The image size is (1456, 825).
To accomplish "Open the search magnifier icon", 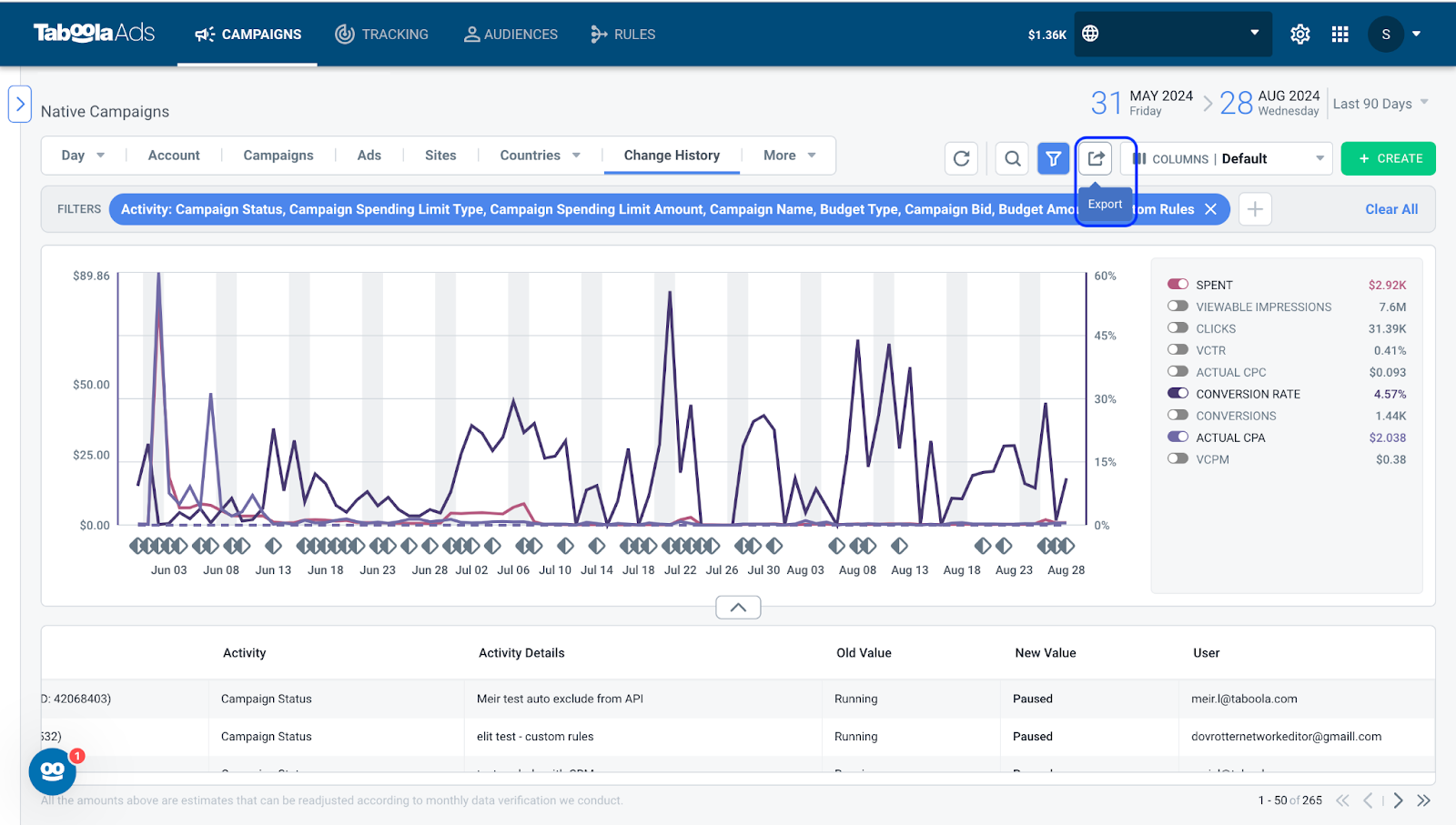I will [1012, 158].
